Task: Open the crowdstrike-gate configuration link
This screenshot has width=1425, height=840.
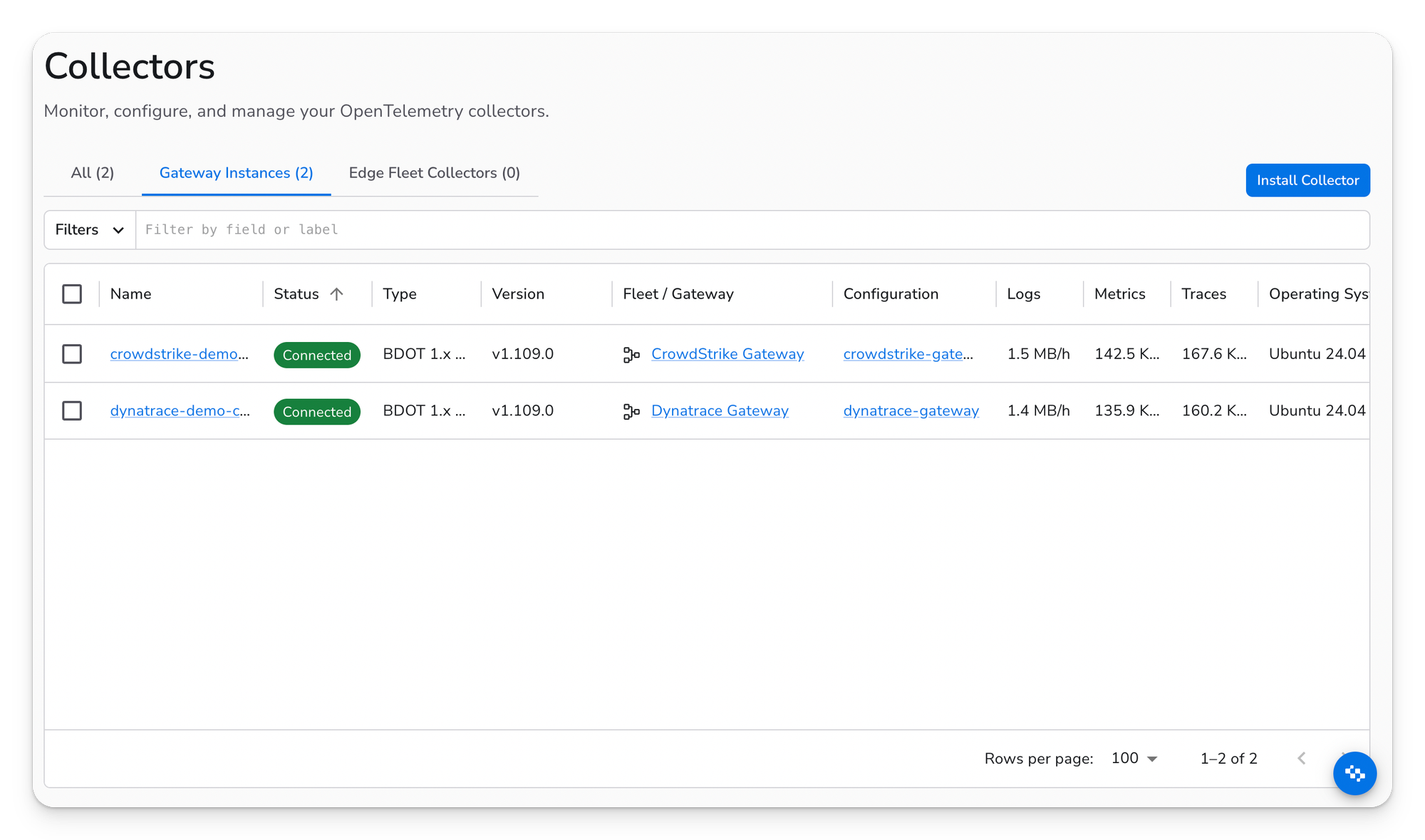Action: pos(908,354)
